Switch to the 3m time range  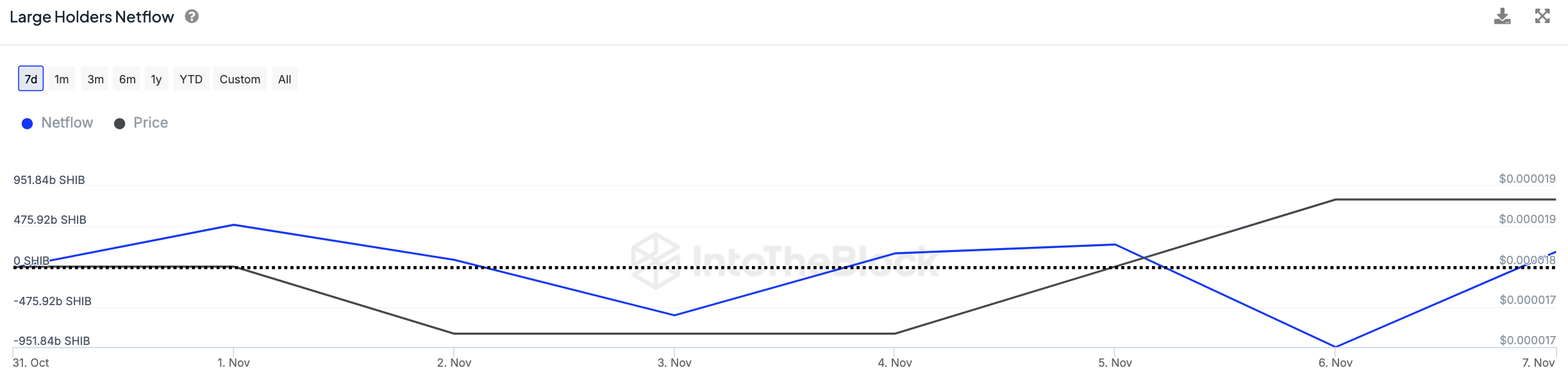(96, 79)
